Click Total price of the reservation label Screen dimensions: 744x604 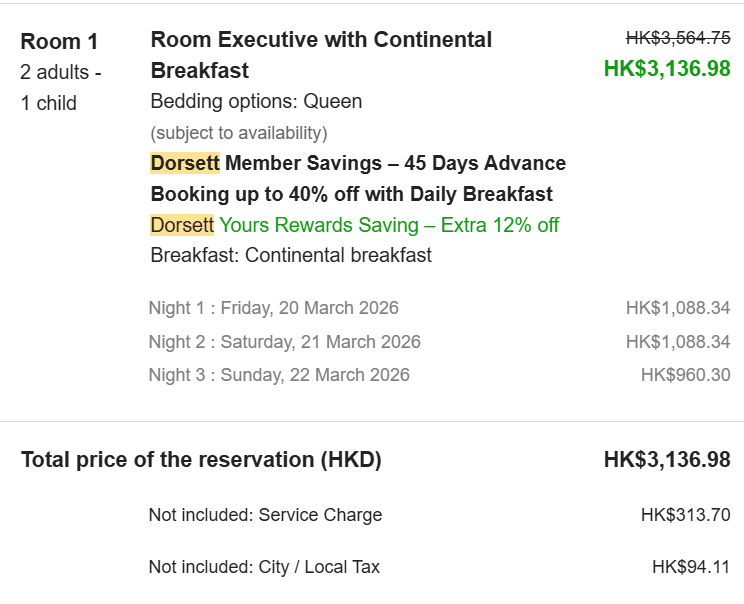click(x=201, y=460)
